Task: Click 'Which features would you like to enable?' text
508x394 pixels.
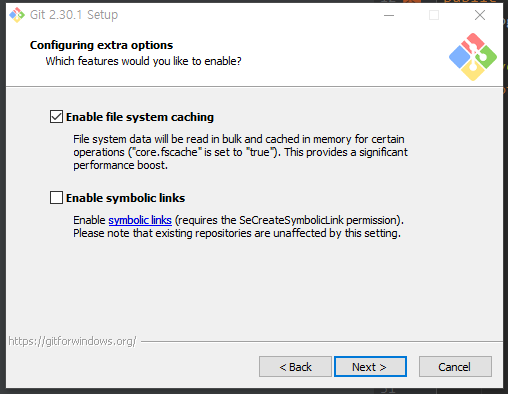Action: pyautogui.click(x=143, y=61)
